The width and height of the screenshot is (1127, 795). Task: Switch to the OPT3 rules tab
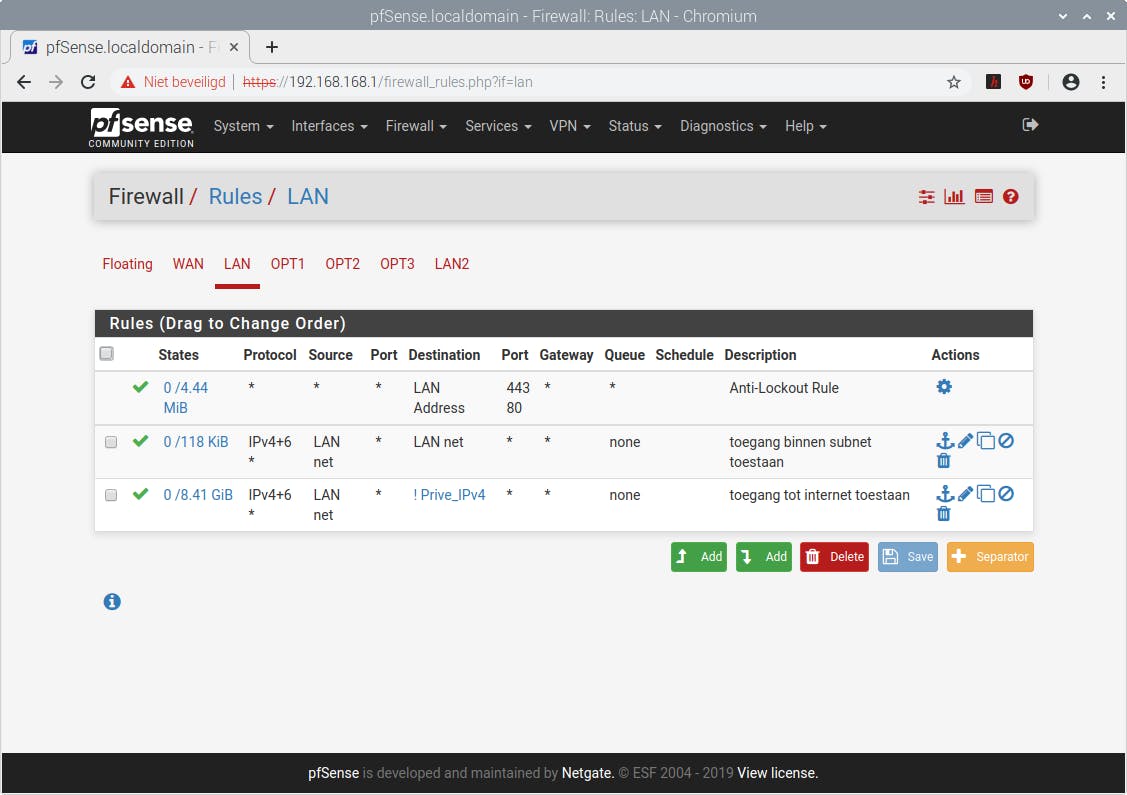coord(397,265)
